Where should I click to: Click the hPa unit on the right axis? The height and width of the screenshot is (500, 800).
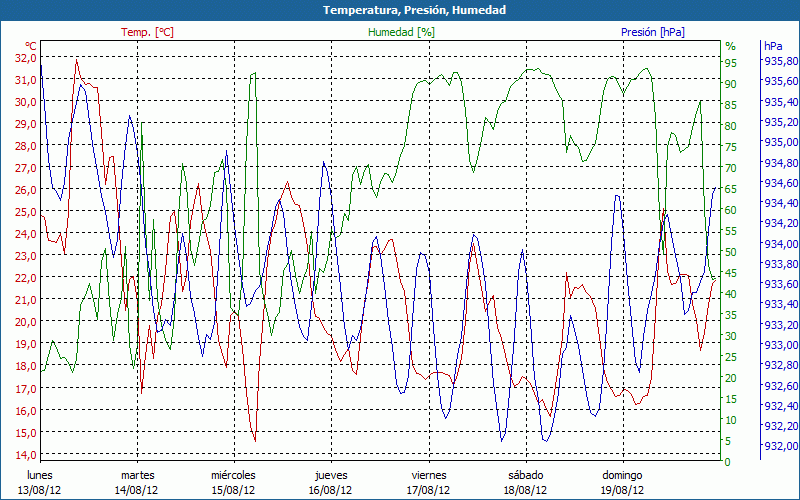773,46
